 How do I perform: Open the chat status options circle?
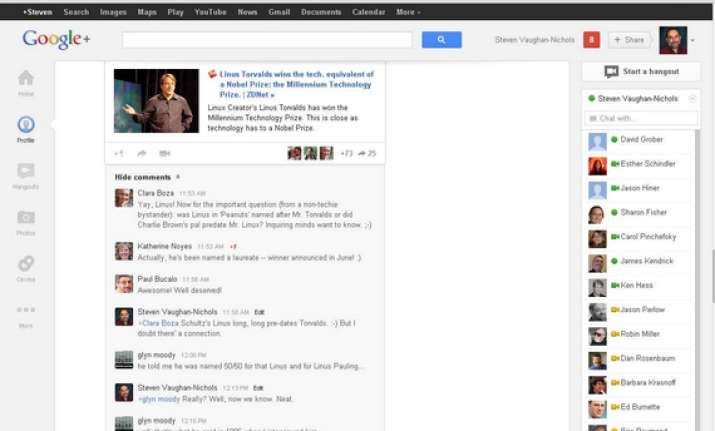(x=692, y=99)
